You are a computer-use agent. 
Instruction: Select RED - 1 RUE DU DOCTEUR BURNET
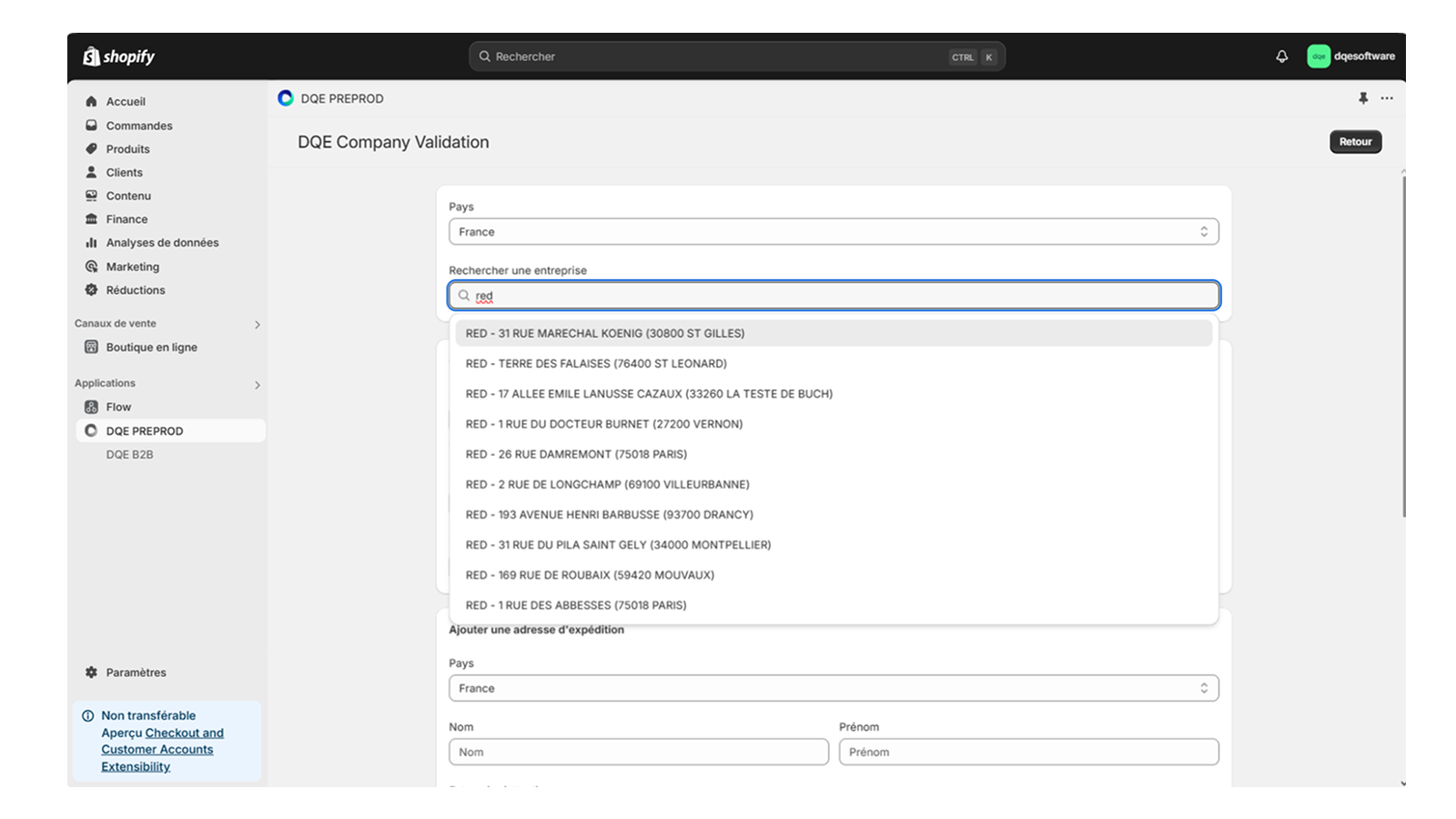pyautogui.click(x=834, y=424)
